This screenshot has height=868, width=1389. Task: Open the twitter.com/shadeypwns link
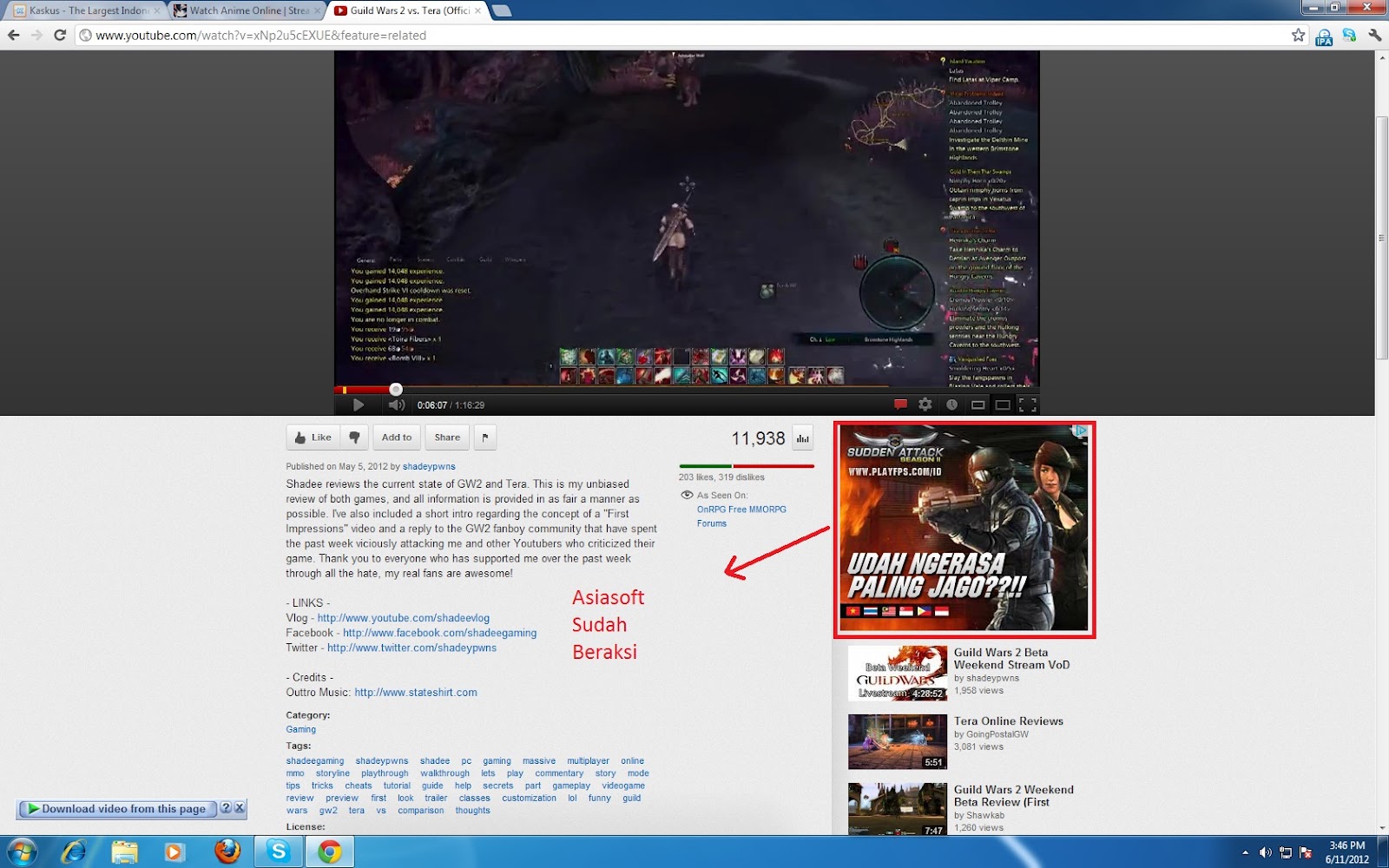coord(411,648)
